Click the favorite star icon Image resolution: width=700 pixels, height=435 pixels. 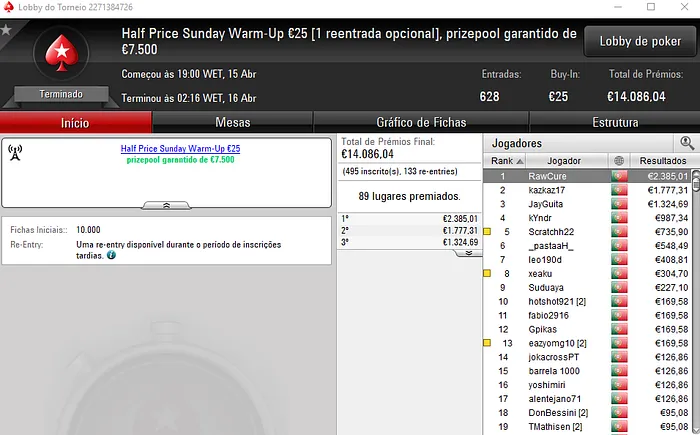point(6,30)
